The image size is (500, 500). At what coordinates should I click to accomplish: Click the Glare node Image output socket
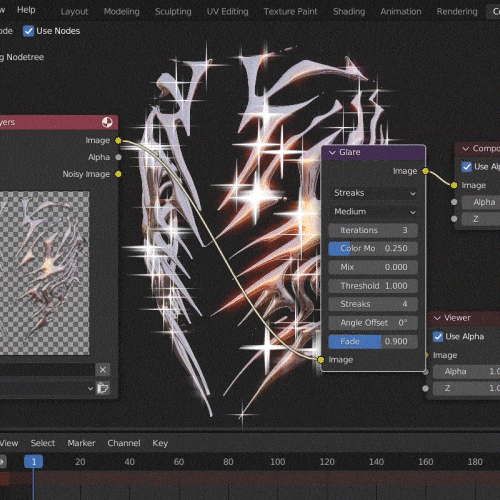(x=425, y=171)
